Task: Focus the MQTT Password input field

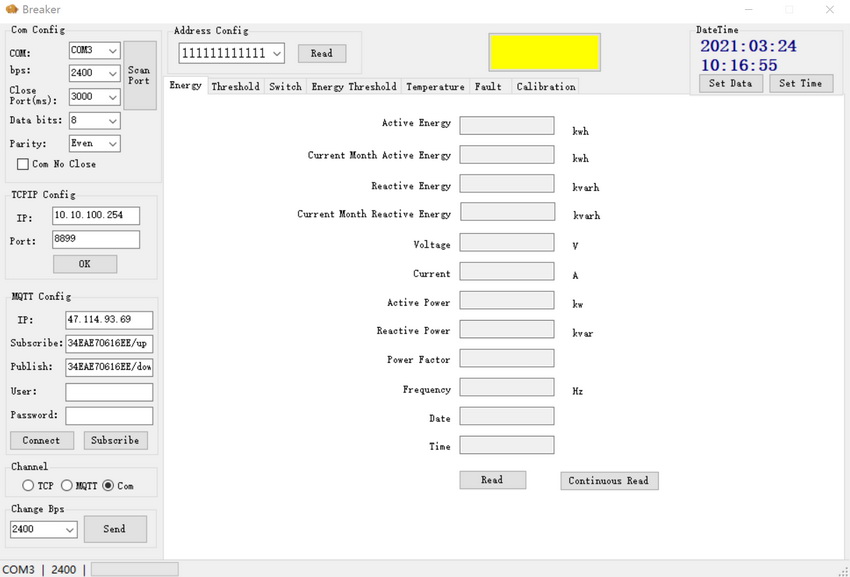Action: pos(109,415)
